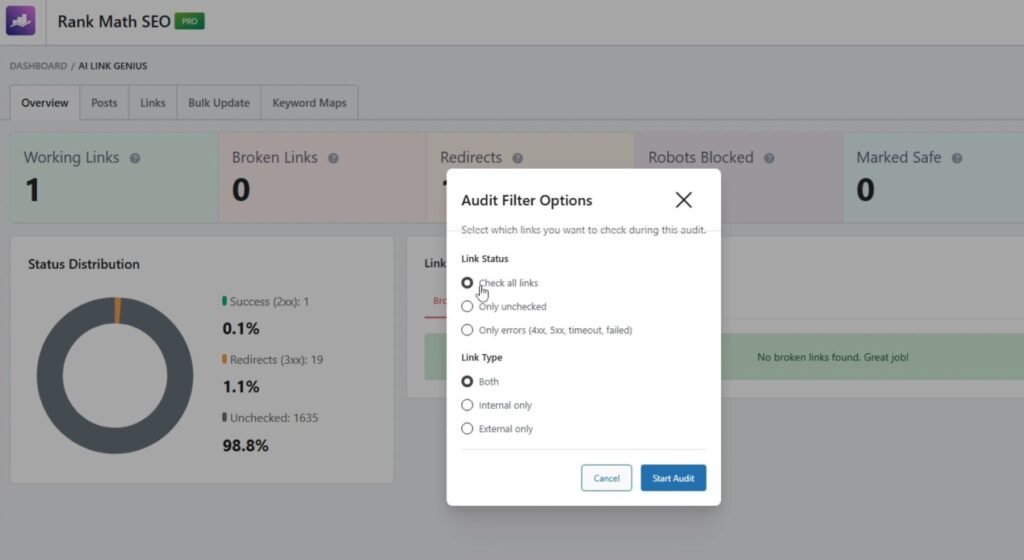
Task: Click the Audit Filter Options title
Action: click(x=526, y=200)
